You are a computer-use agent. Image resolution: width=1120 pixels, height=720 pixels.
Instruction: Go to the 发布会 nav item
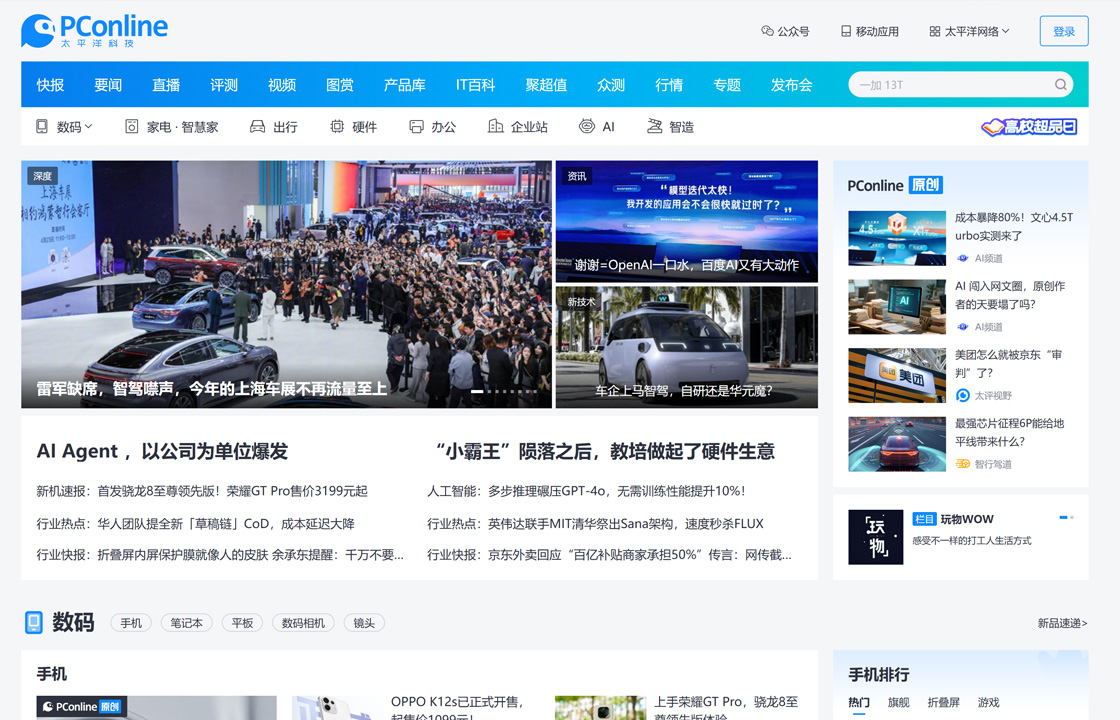click(791, 85)
